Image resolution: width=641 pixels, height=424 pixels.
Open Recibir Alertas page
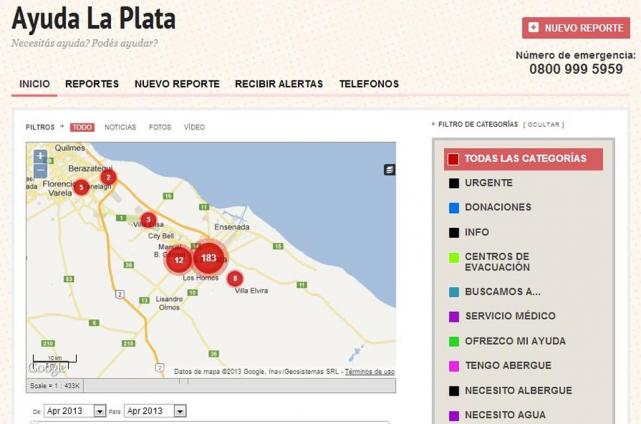[279, 84]
